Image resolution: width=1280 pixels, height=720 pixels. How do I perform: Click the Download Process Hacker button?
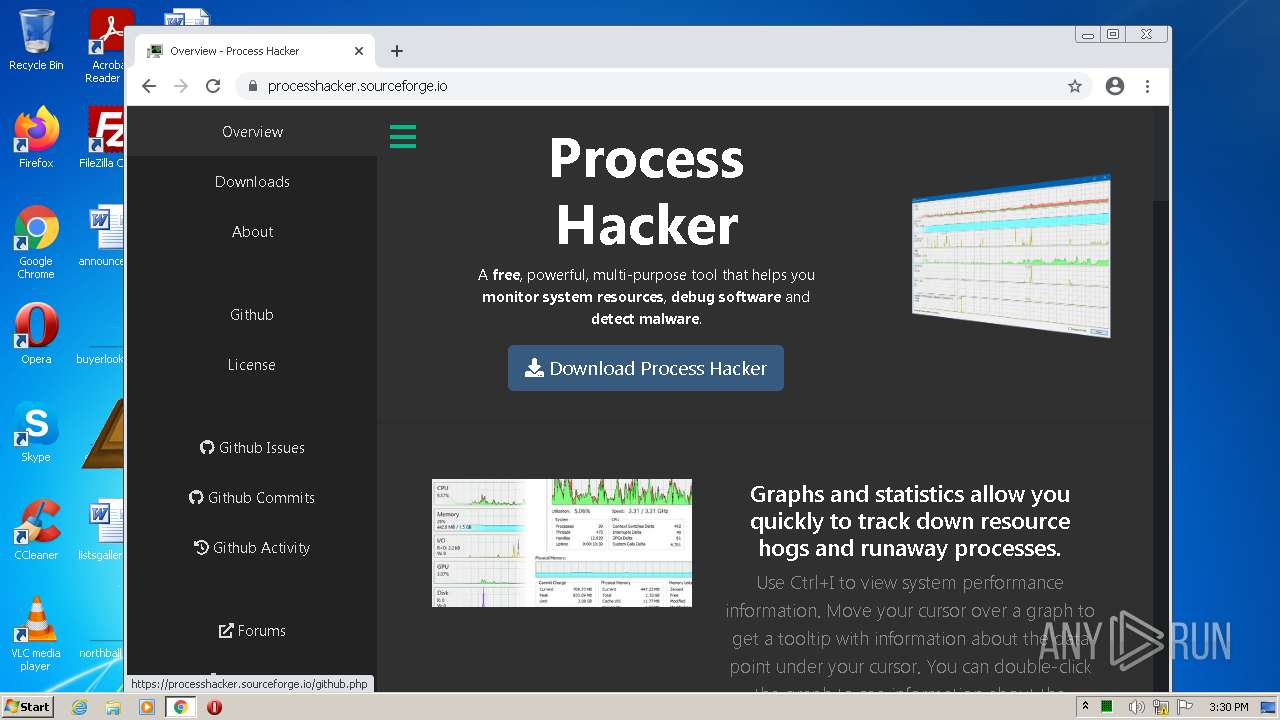[646, 368]
